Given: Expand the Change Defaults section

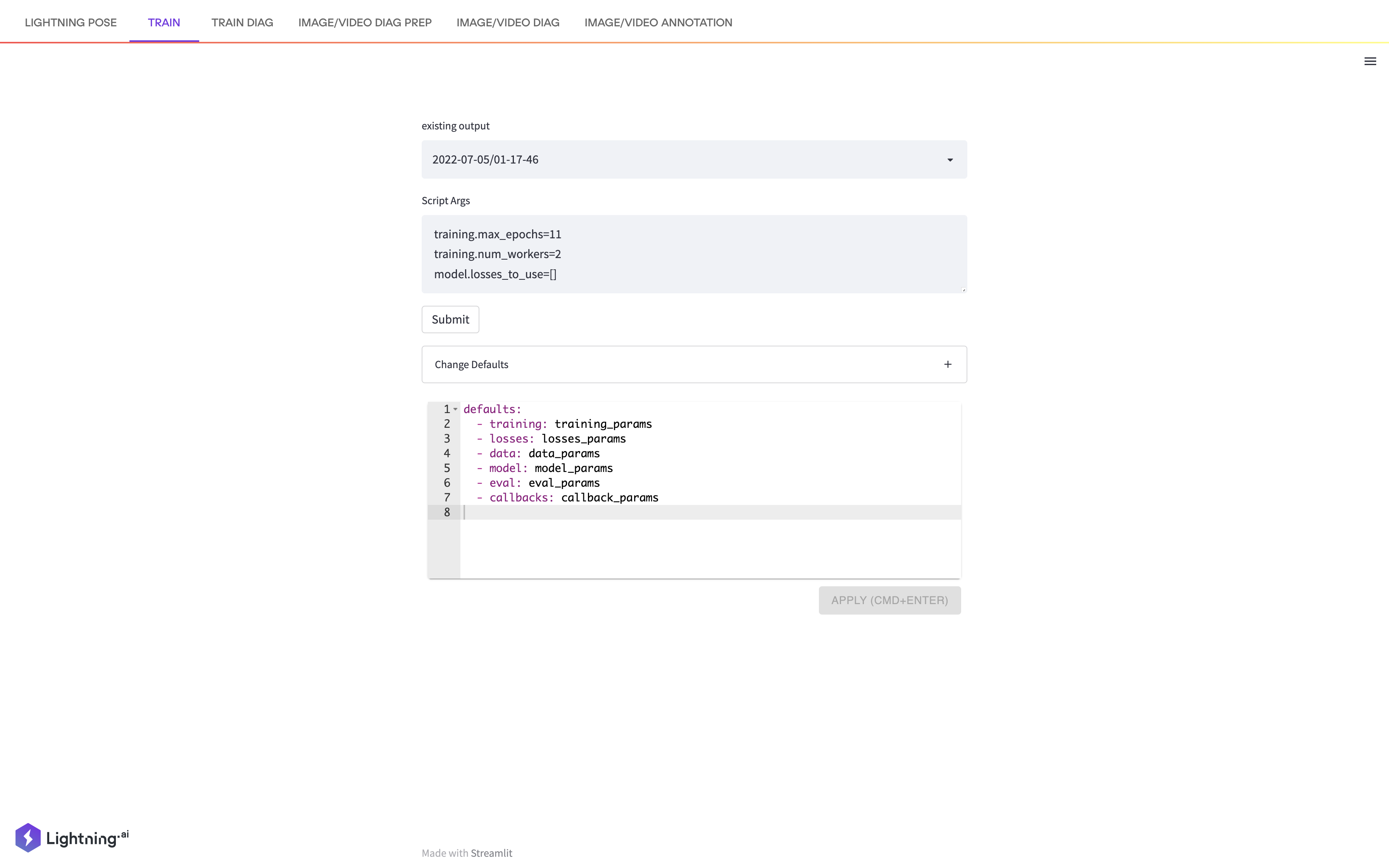Looking at the screenshot, I should tap(693, 365).
